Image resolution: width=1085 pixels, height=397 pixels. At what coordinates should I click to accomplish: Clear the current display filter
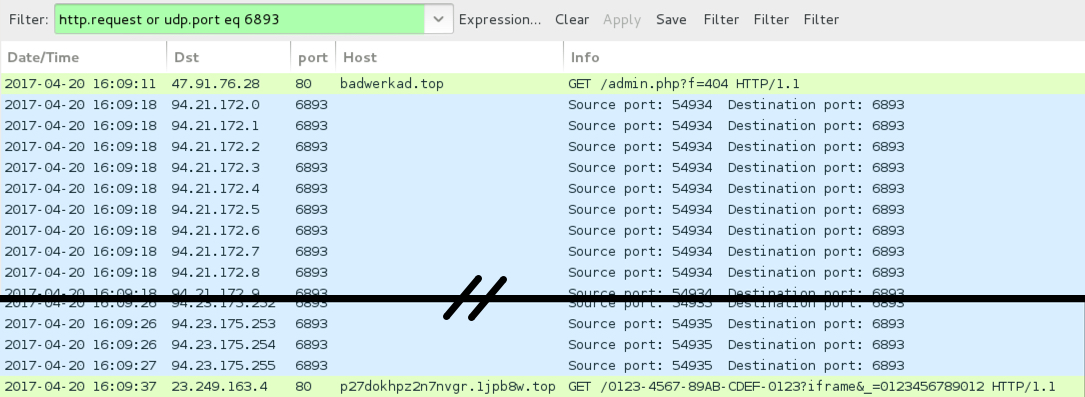click(x=572, y=19)
